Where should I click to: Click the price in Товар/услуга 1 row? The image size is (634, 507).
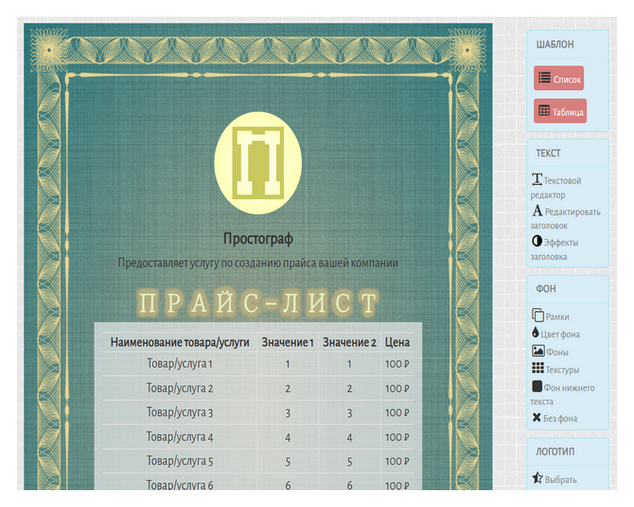click(x=397, y=364)
